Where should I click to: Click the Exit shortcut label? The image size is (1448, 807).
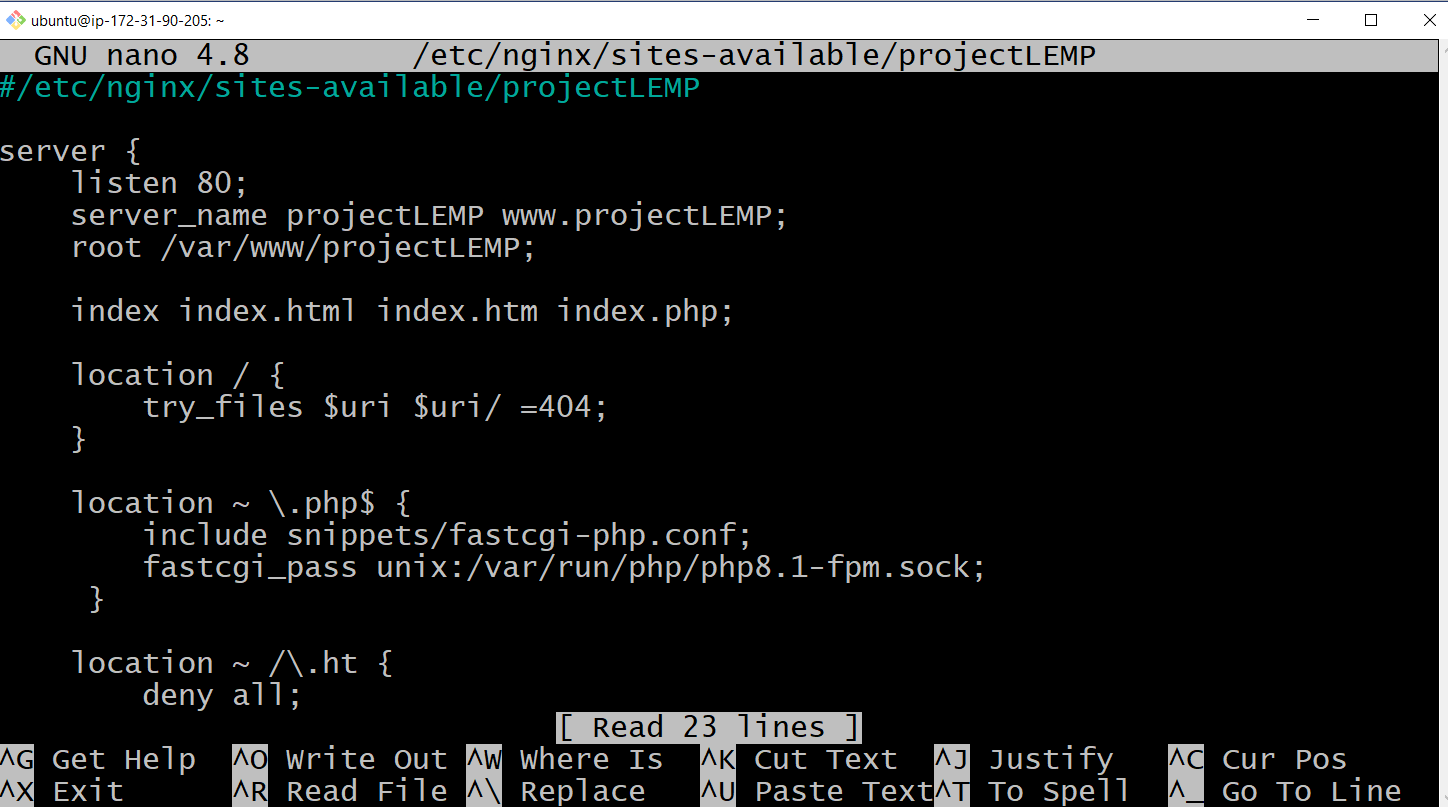click(88, 790)
